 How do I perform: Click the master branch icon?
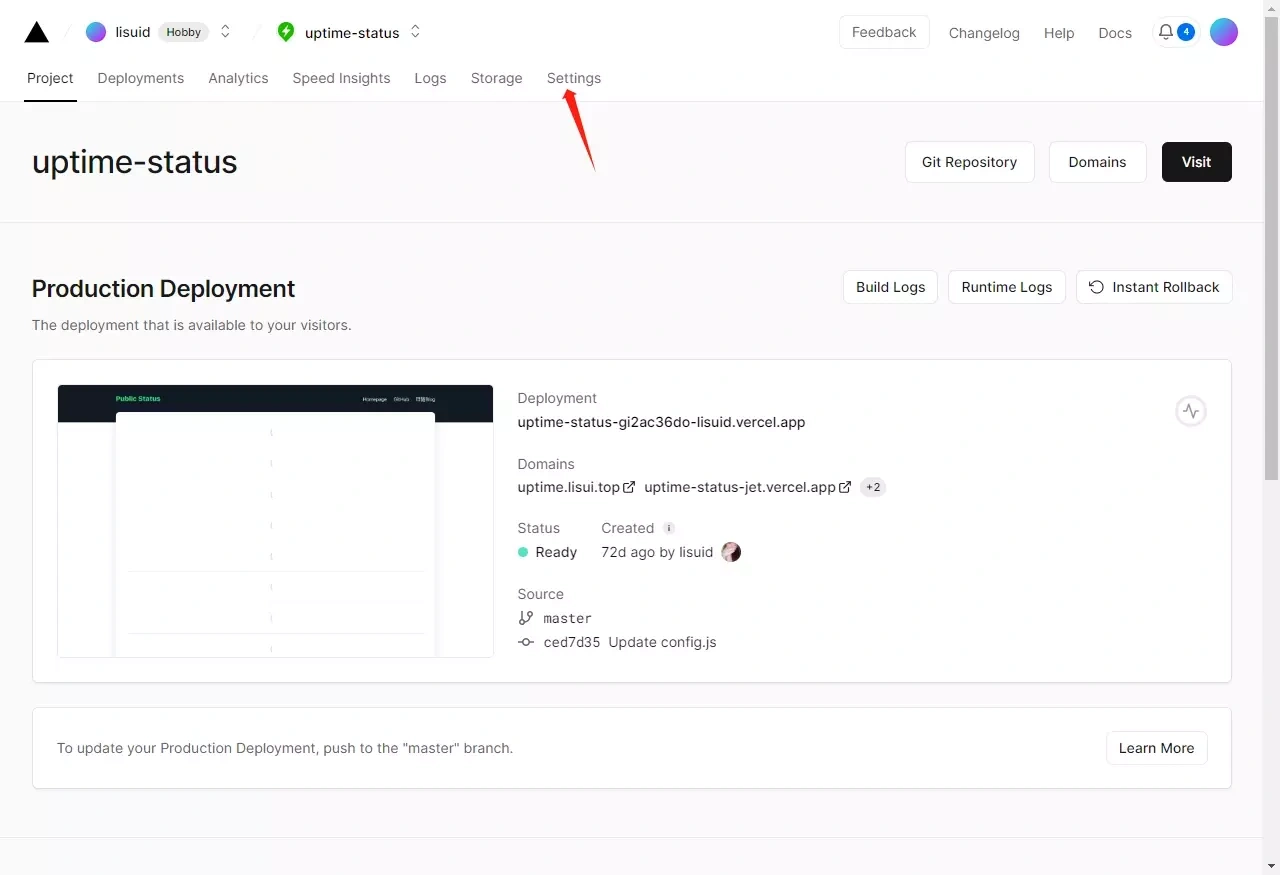[x=526, y=618]
